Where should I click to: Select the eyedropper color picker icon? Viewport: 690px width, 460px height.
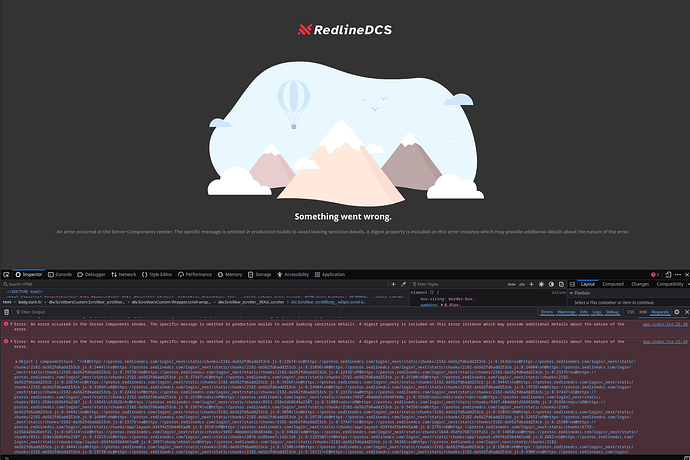(403, 284)
